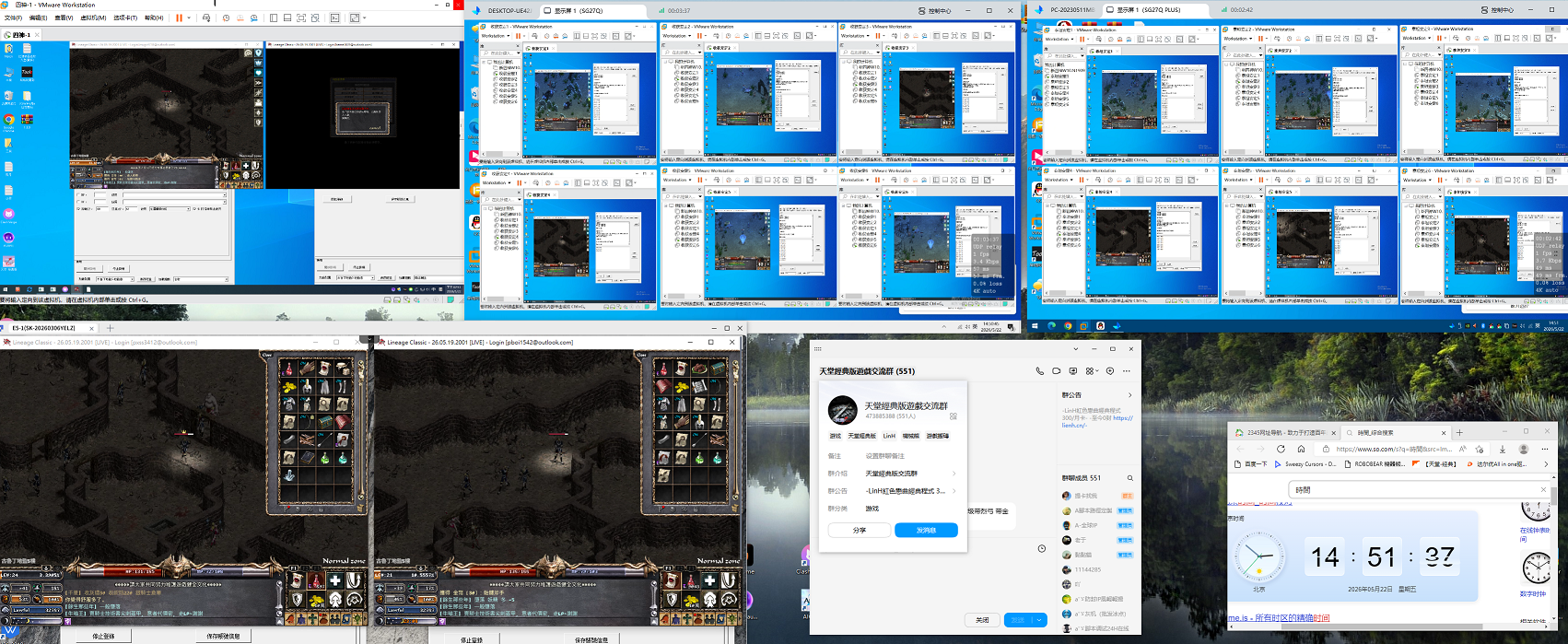Image resolution: width=1568 pixels, height=644 pixels.
Task: Click VMware send Ctrl+Alt+Del toolbar icon
Action: 205,18
